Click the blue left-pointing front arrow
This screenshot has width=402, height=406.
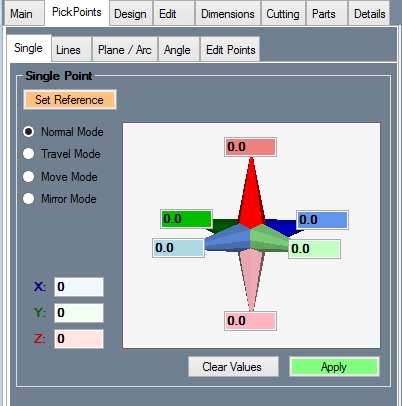tap(227, 237)
